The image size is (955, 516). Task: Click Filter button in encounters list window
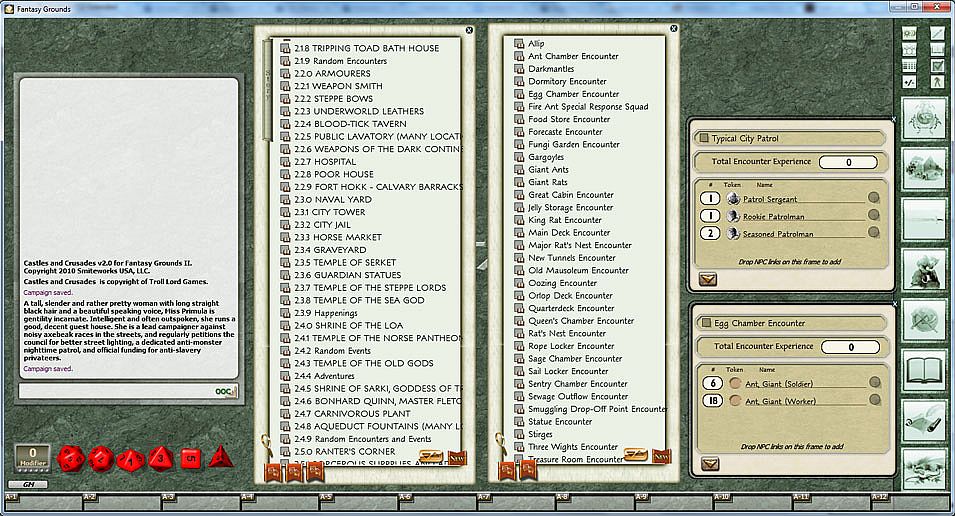(636, 455)
